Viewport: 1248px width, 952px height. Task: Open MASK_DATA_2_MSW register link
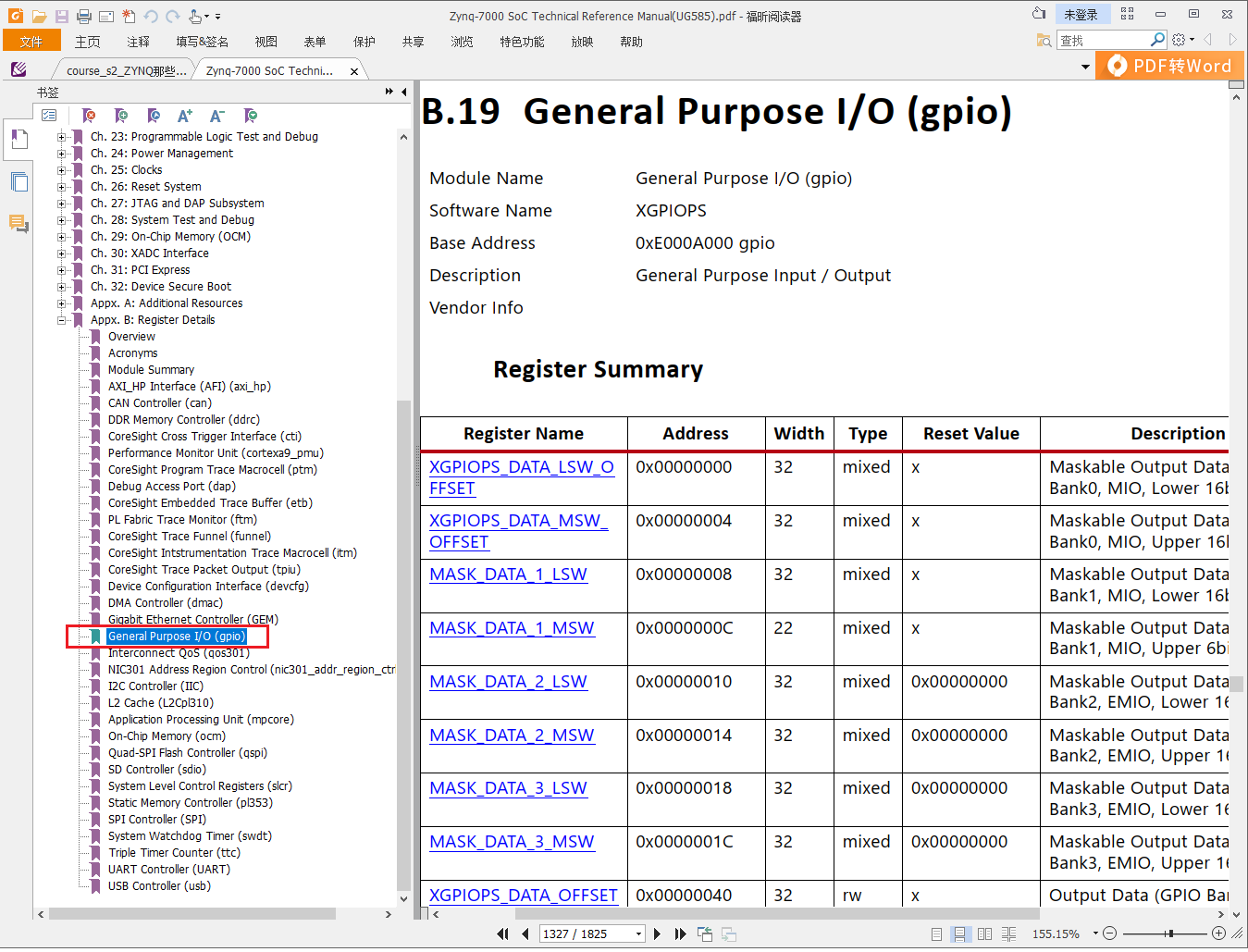(512, 736)
